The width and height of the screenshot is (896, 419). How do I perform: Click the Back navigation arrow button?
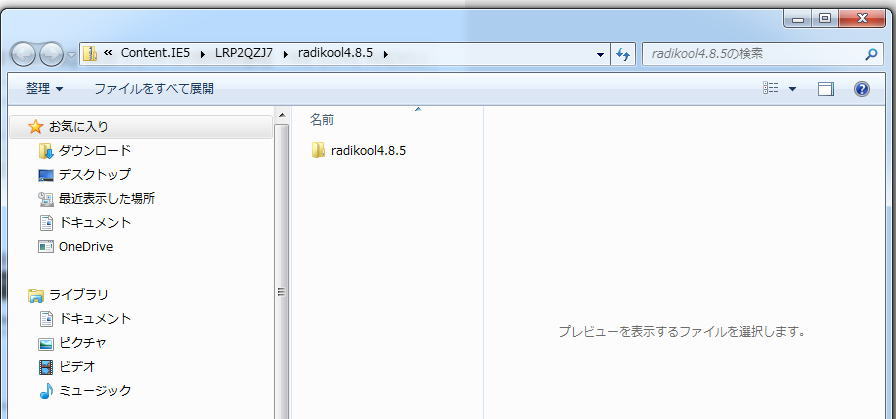(x=23, y=55)
